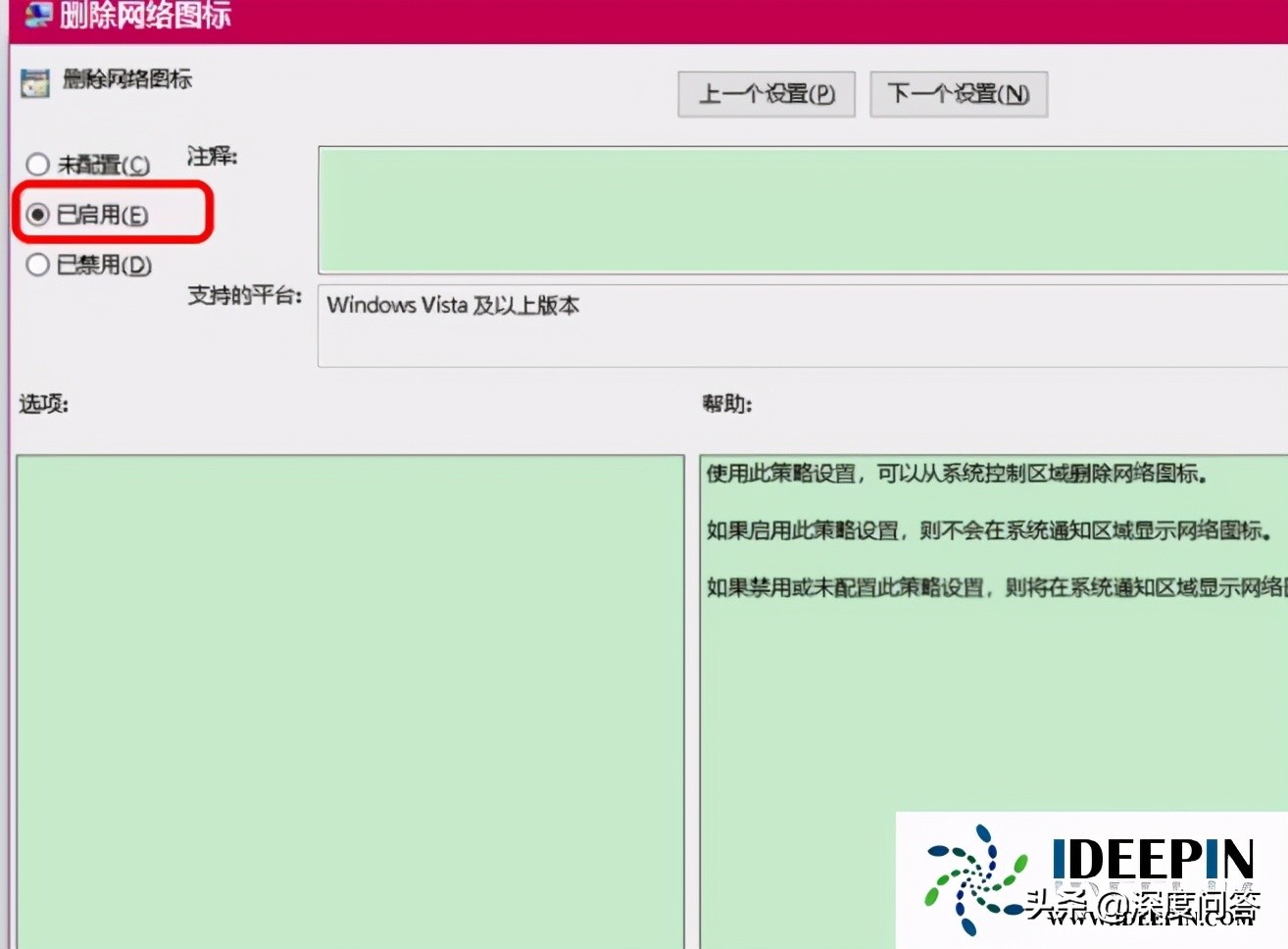Select the 未配置(C) radio button
1288x949 pixels.
point(37,165)
